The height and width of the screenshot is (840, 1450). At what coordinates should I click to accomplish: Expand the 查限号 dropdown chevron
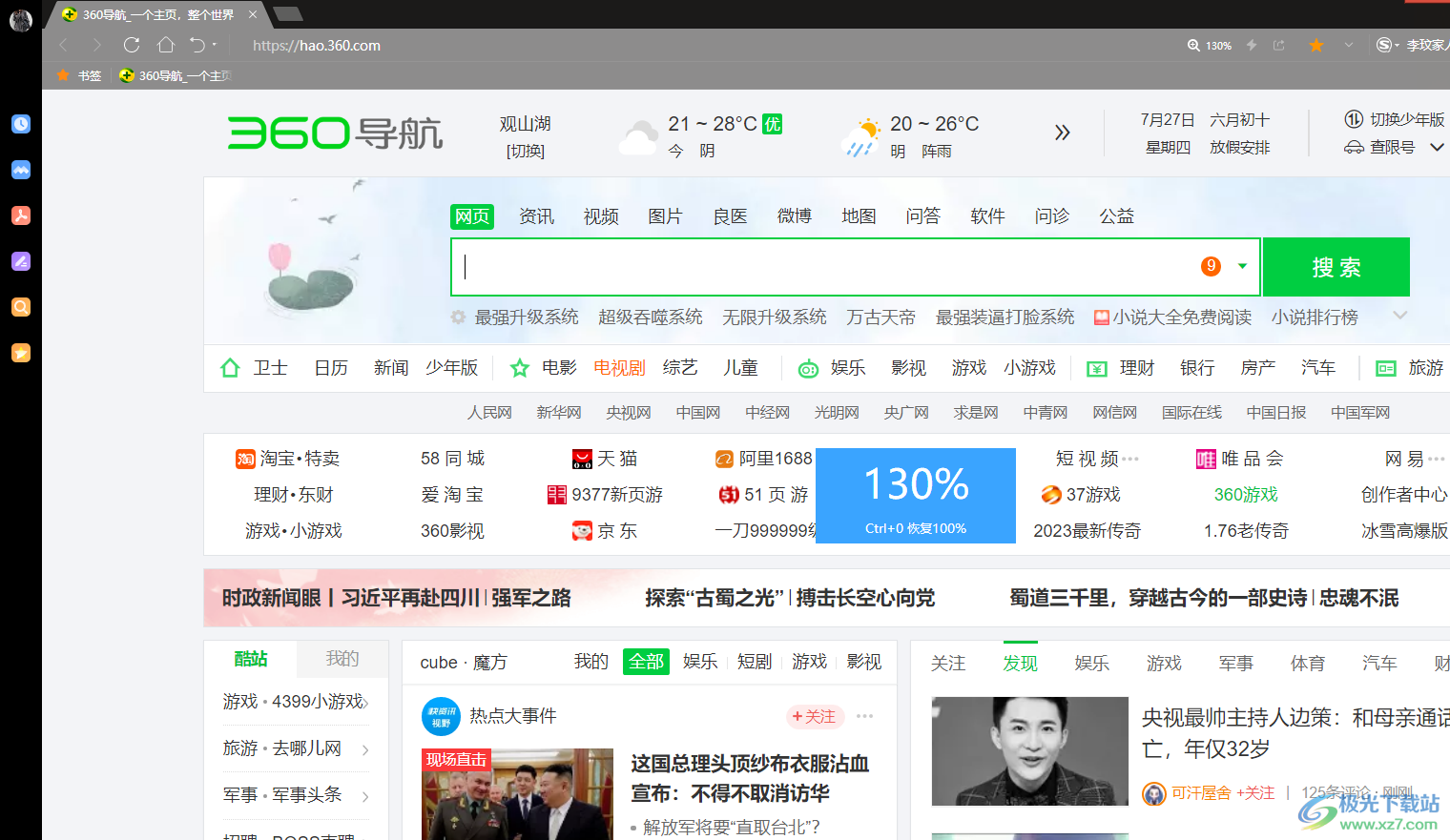tap(1437, 147)
